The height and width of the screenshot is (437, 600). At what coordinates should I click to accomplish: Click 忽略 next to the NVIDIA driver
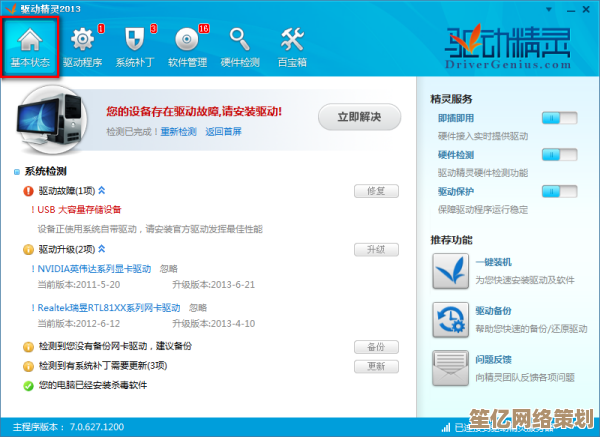pos(169,269)
